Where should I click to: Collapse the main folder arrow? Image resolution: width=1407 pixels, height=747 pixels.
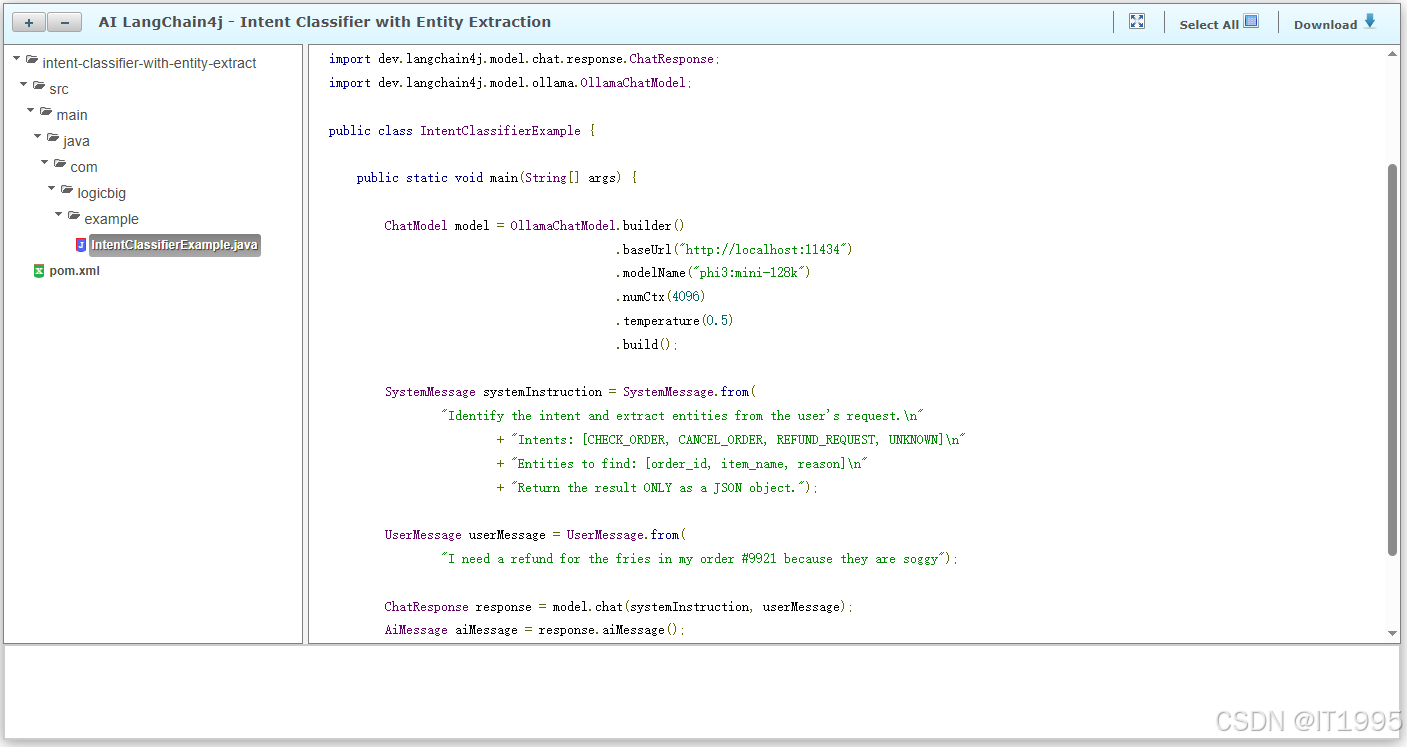tap(31, 111)
